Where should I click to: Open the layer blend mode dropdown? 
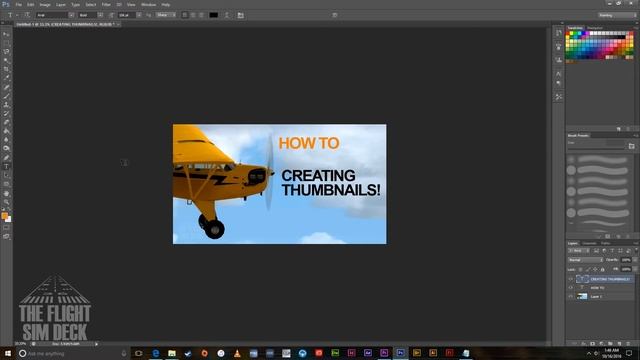pos(585,260)
